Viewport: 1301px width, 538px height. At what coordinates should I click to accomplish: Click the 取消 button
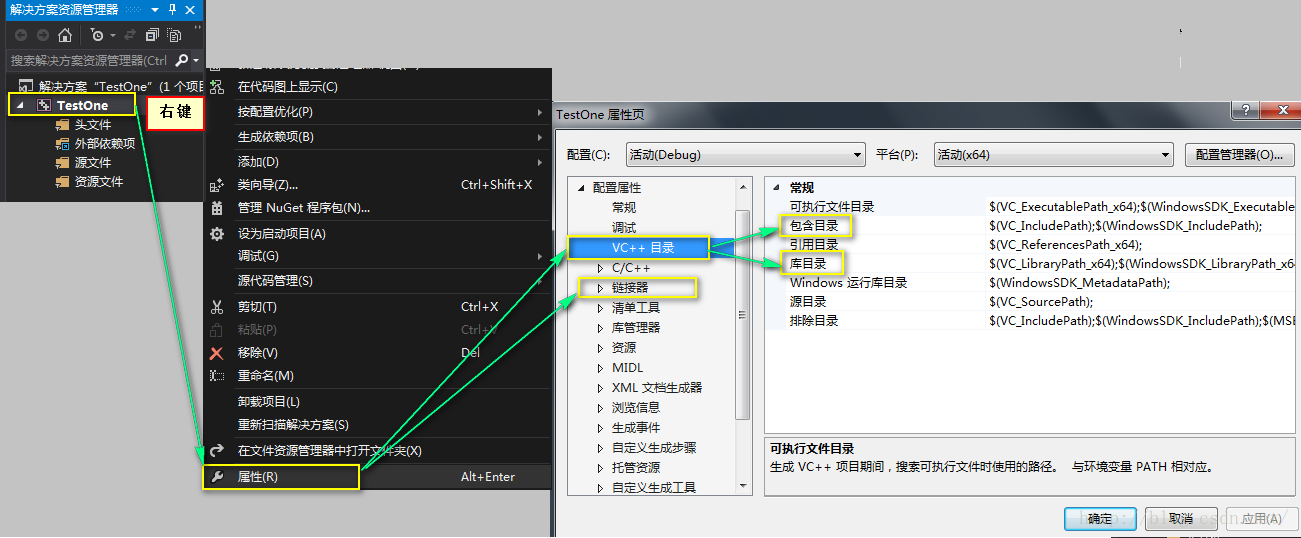[x=1180, y=518]
